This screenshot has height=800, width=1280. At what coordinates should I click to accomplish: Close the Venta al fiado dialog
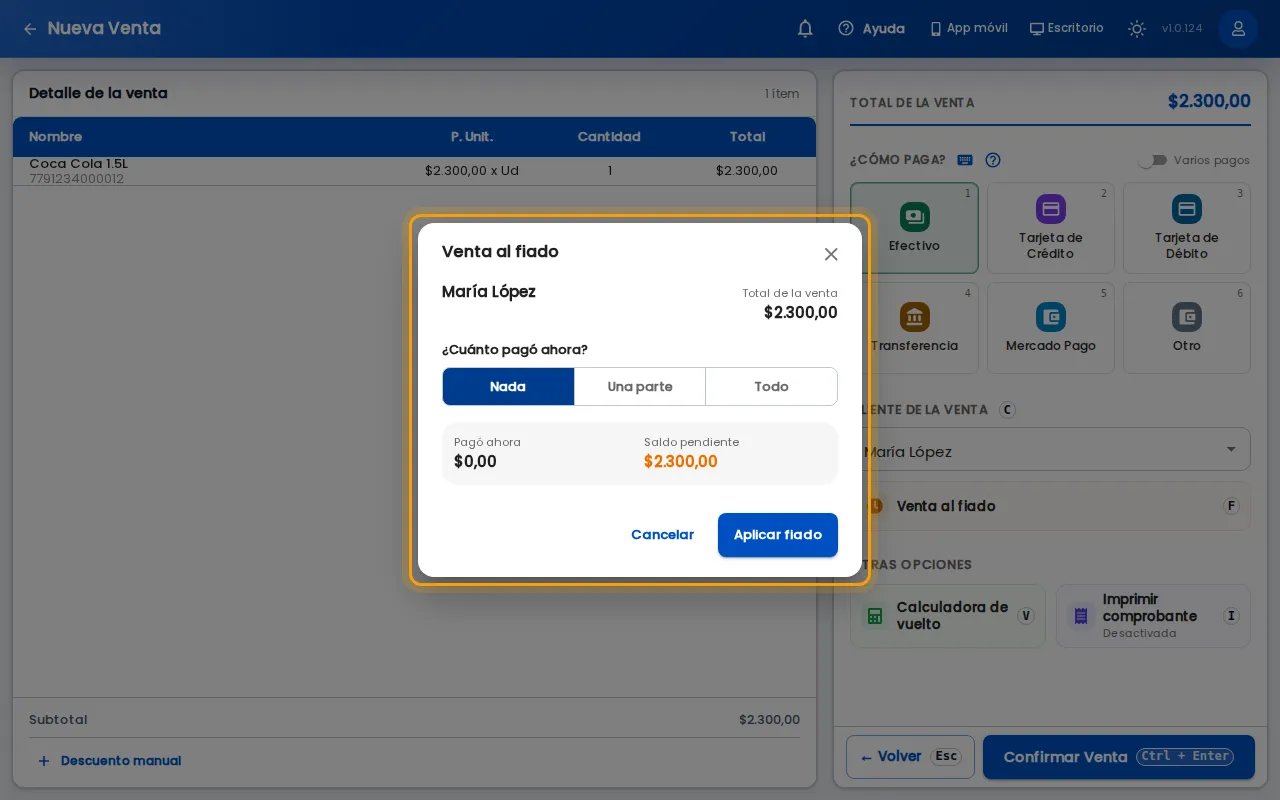(831, 254)
